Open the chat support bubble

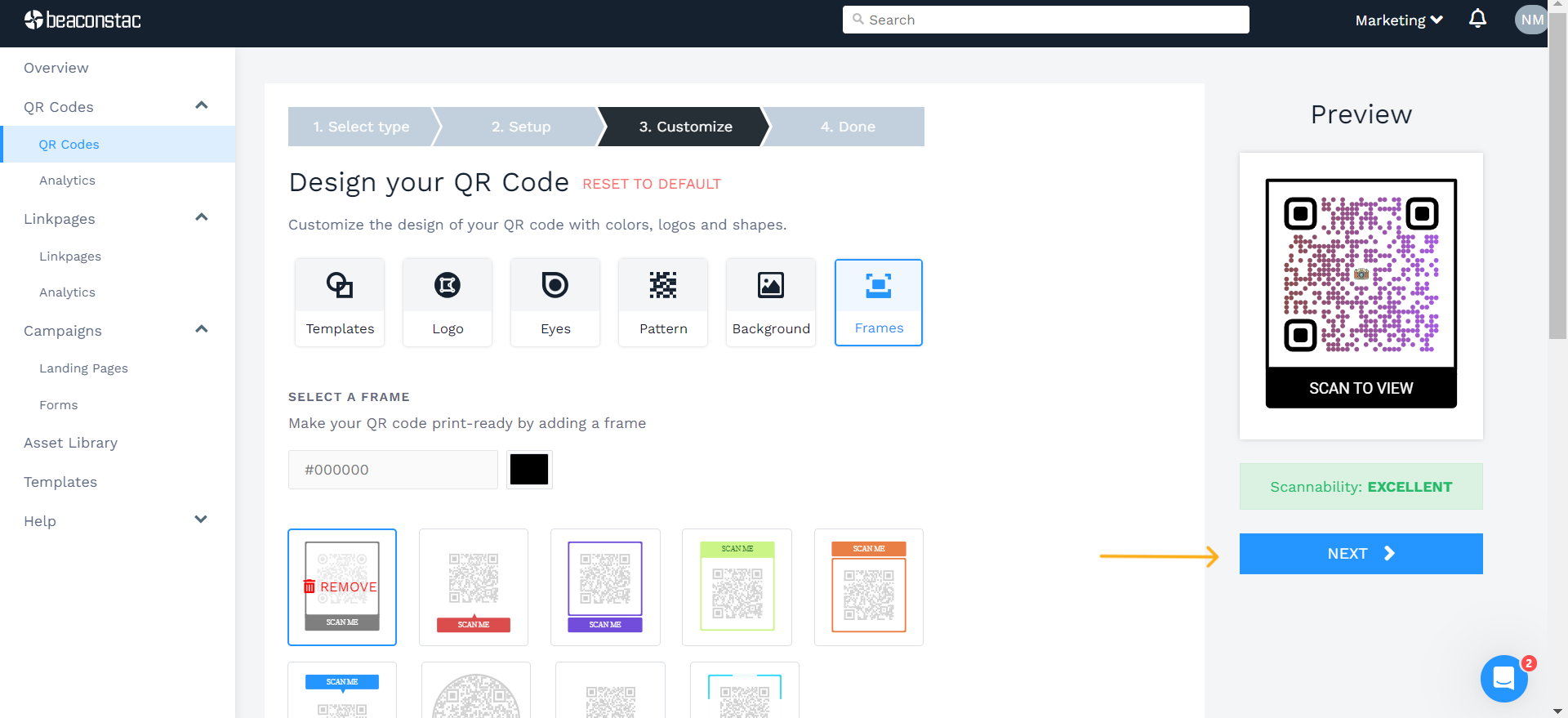1503,678
